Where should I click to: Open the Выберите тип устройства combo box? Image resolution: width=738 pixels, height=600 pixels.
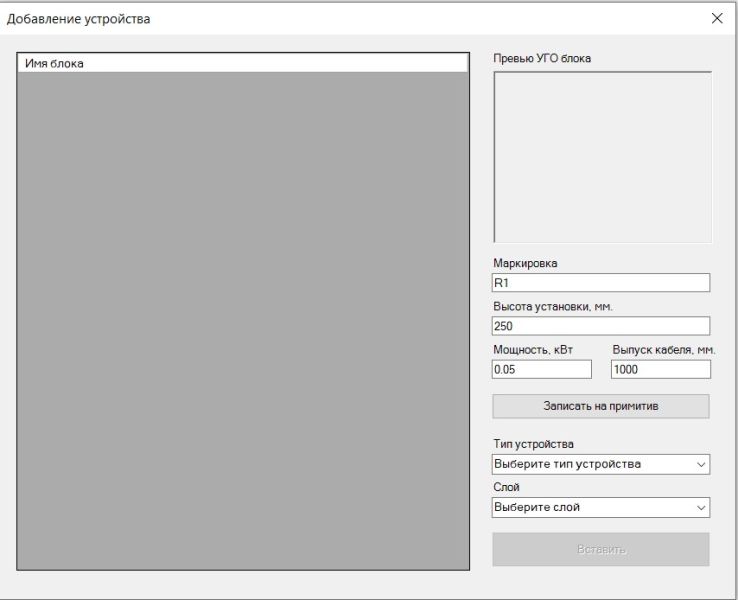point(601,464)
